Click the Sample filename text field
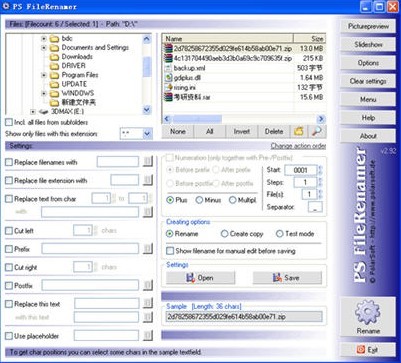401x363 pixels. click(244, 317)
